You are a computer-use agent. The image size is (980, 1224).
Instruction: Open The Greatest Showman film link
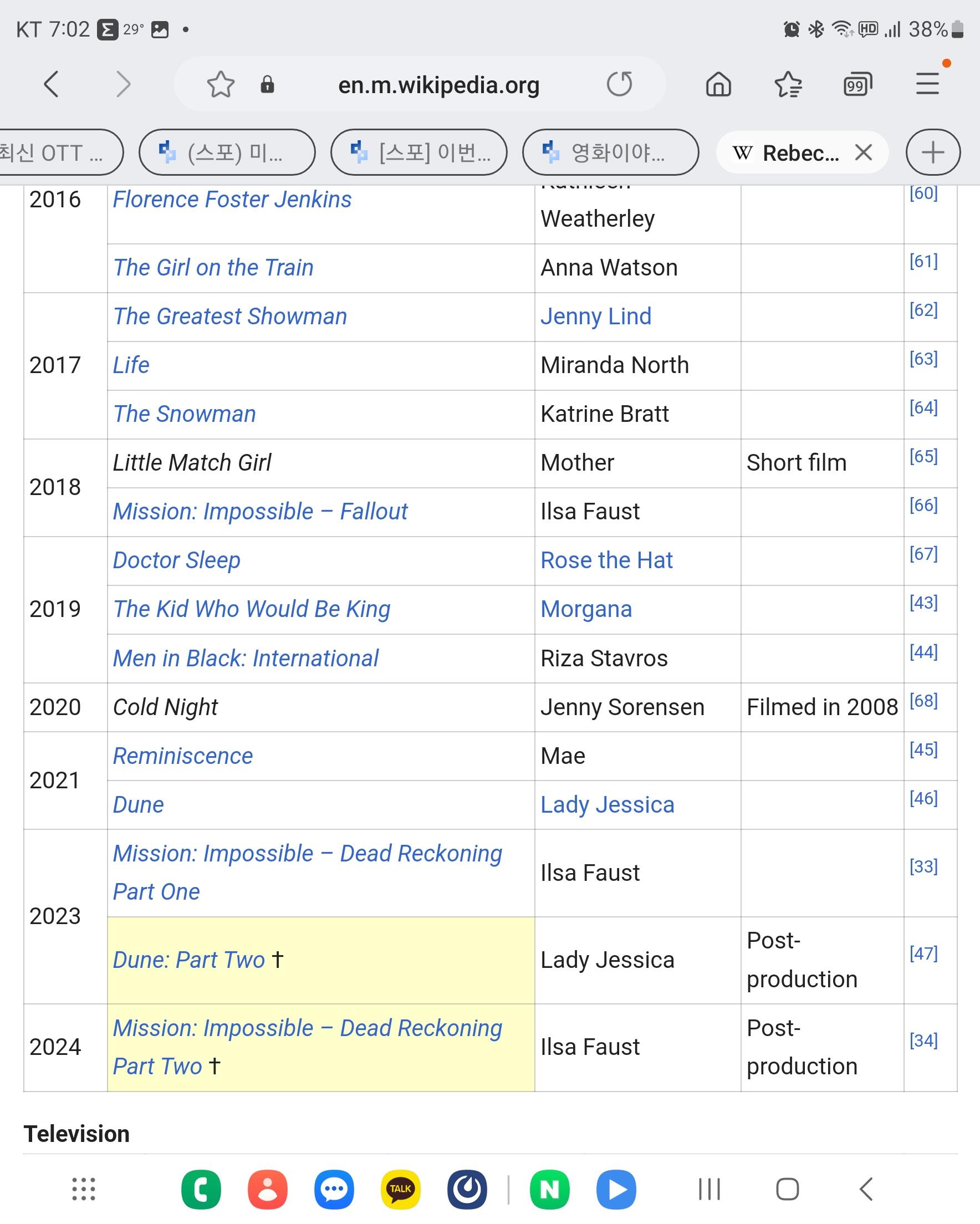[x=230, y=316]
